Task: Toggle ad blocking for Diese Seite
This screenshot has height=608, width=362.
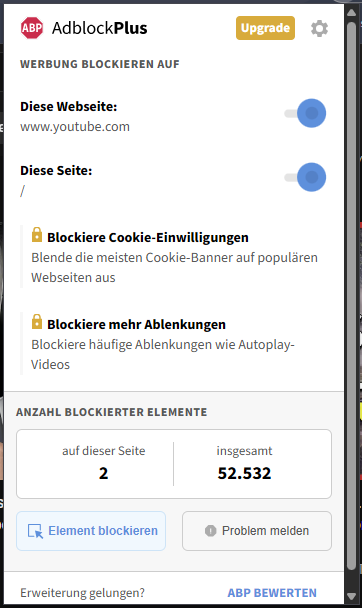Action: click(x=305, y=177)
